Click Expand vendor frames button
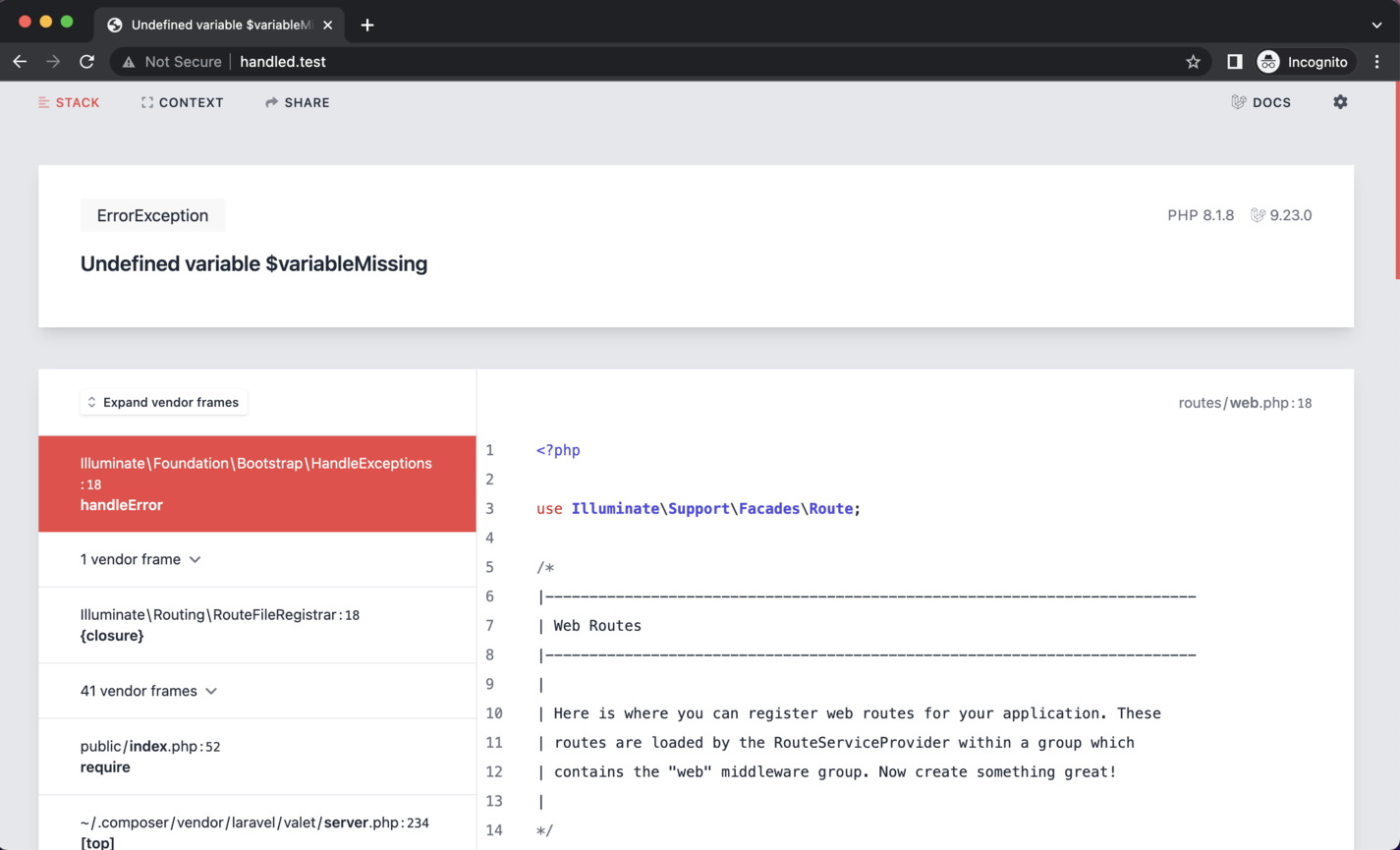 point(163,402)
